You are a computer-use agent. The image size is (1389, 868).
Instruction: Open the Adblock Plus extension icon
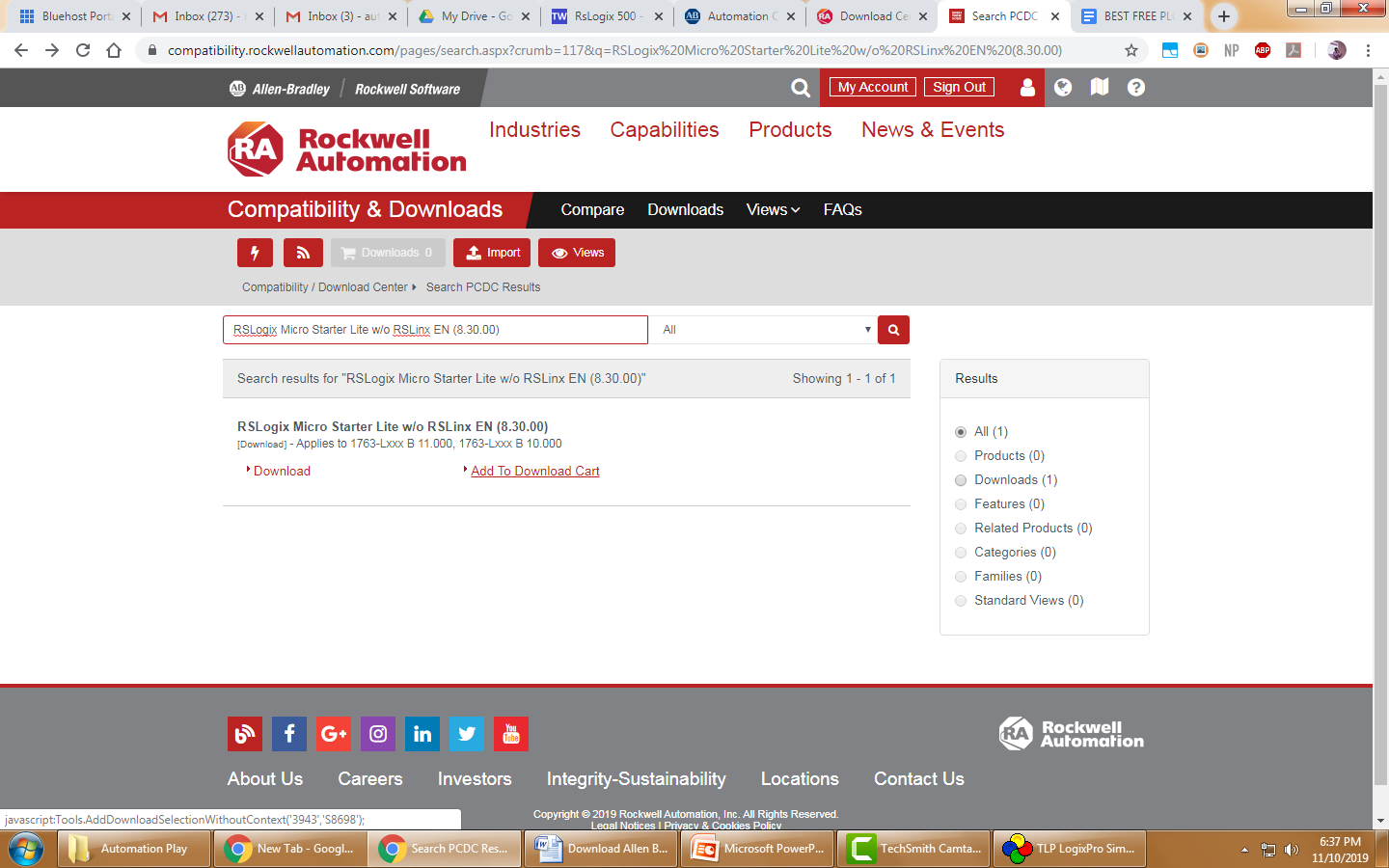tap(1263, 50)
